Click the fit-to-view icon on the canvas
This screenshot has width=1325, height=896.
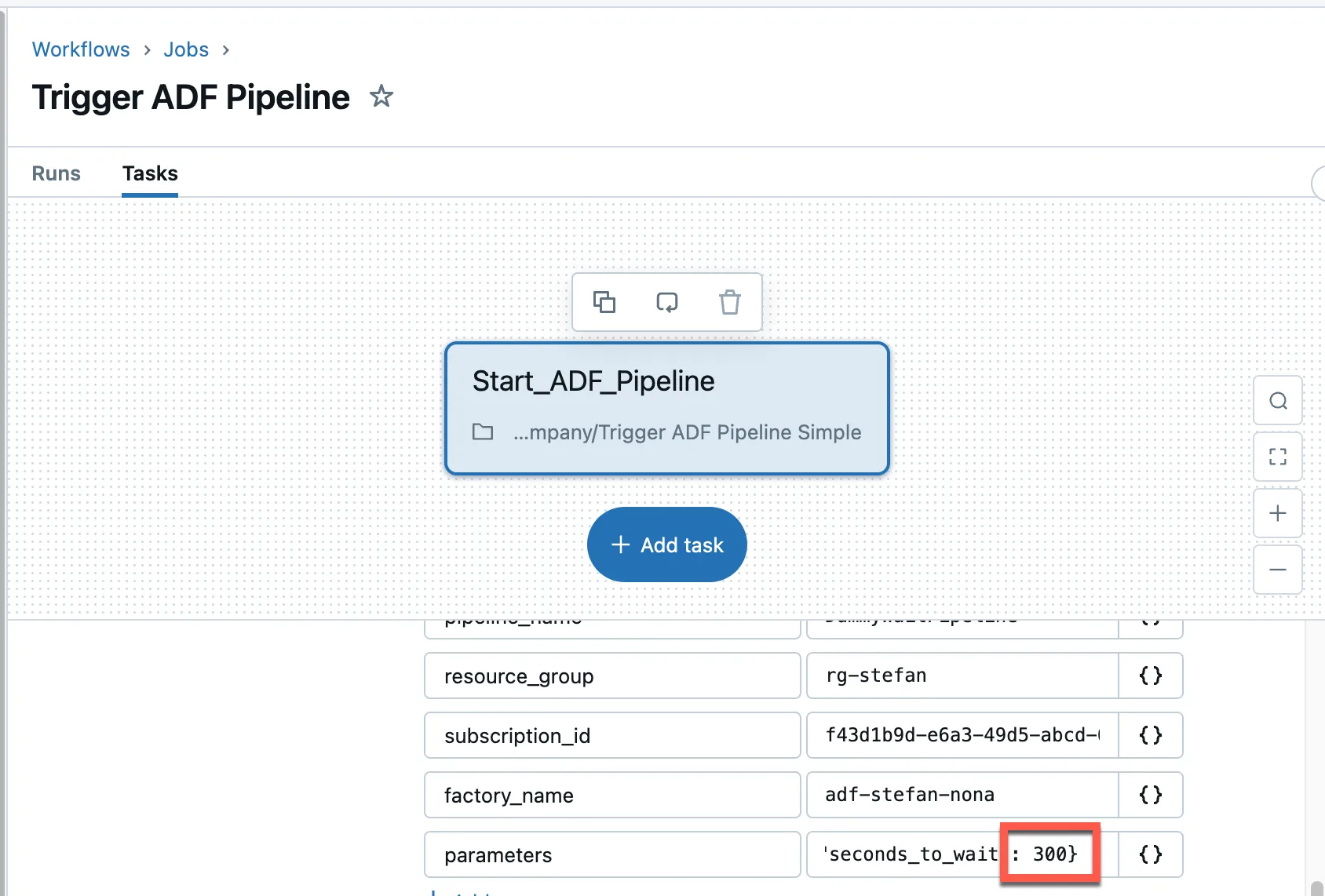pos(1277,457)
